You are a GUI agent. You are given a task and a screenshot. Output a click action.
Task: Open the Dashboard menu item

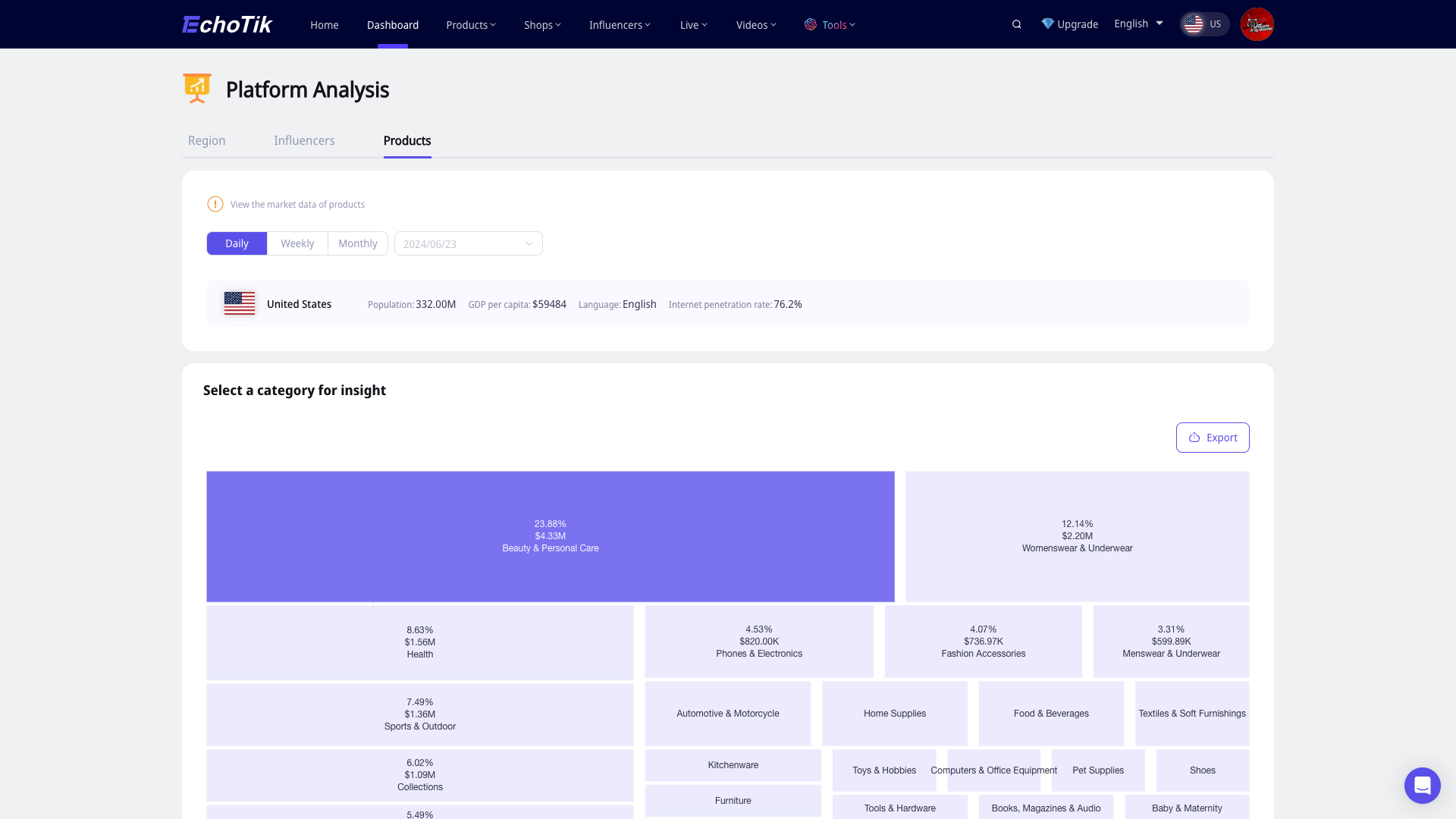point(393,24)
